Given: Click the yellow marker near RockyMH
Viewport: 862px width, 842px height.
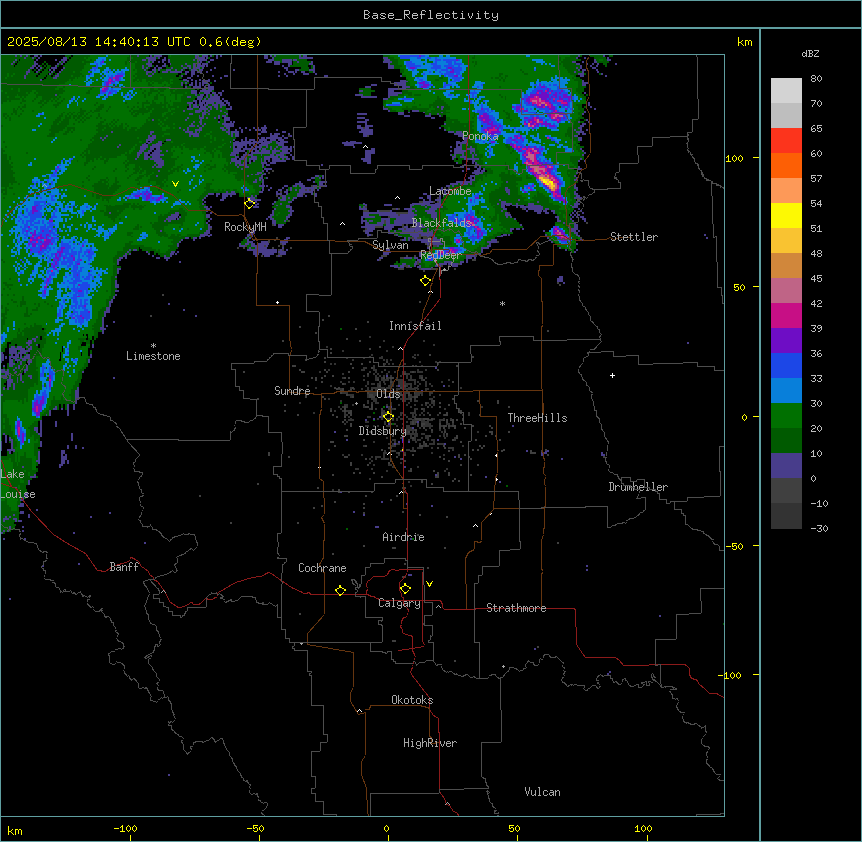Looking at the screenshot, I should tap(250, 204).
